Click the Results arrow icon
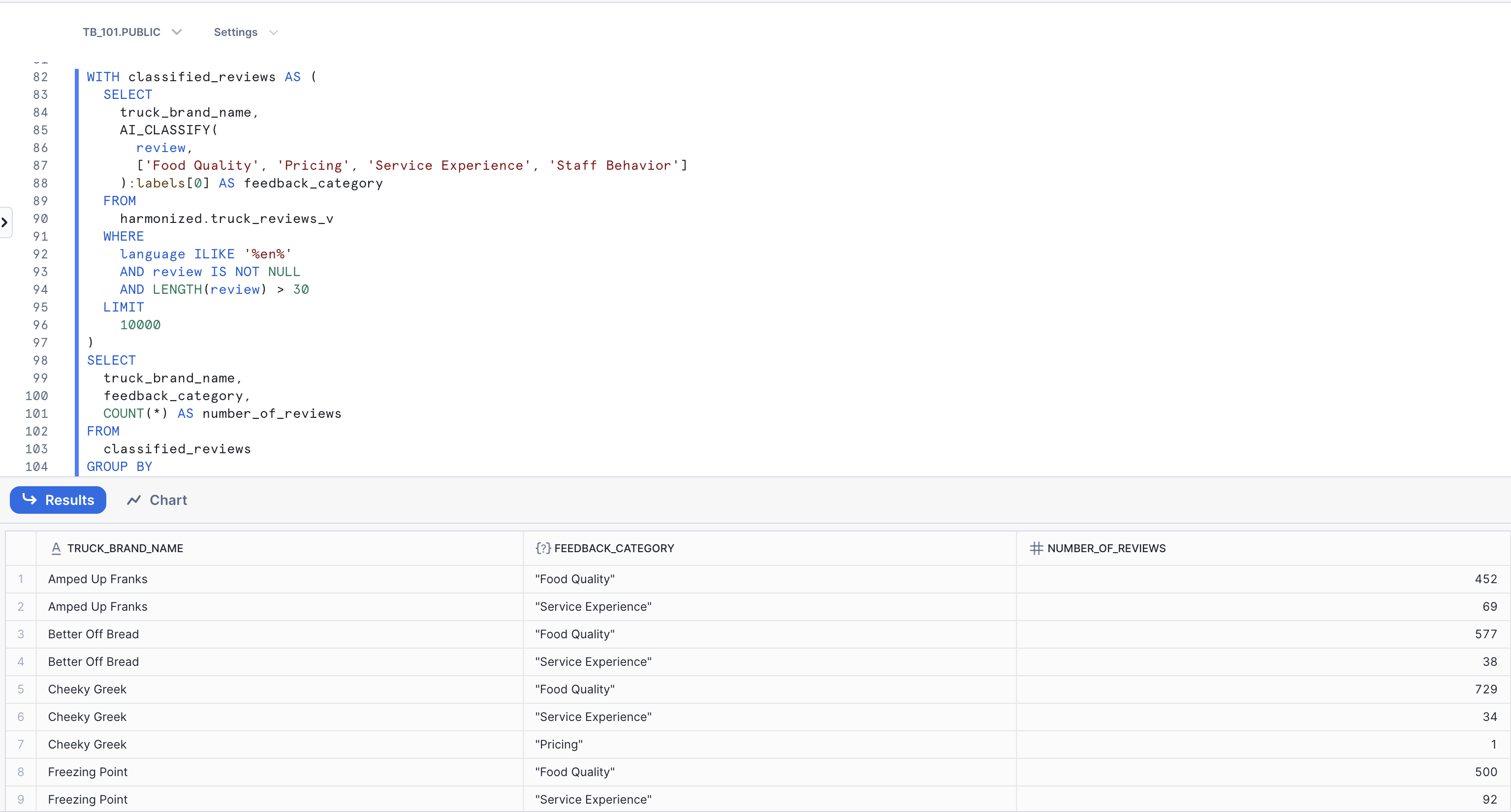Viewport: 1511px width, 812px height. [30, 499]
